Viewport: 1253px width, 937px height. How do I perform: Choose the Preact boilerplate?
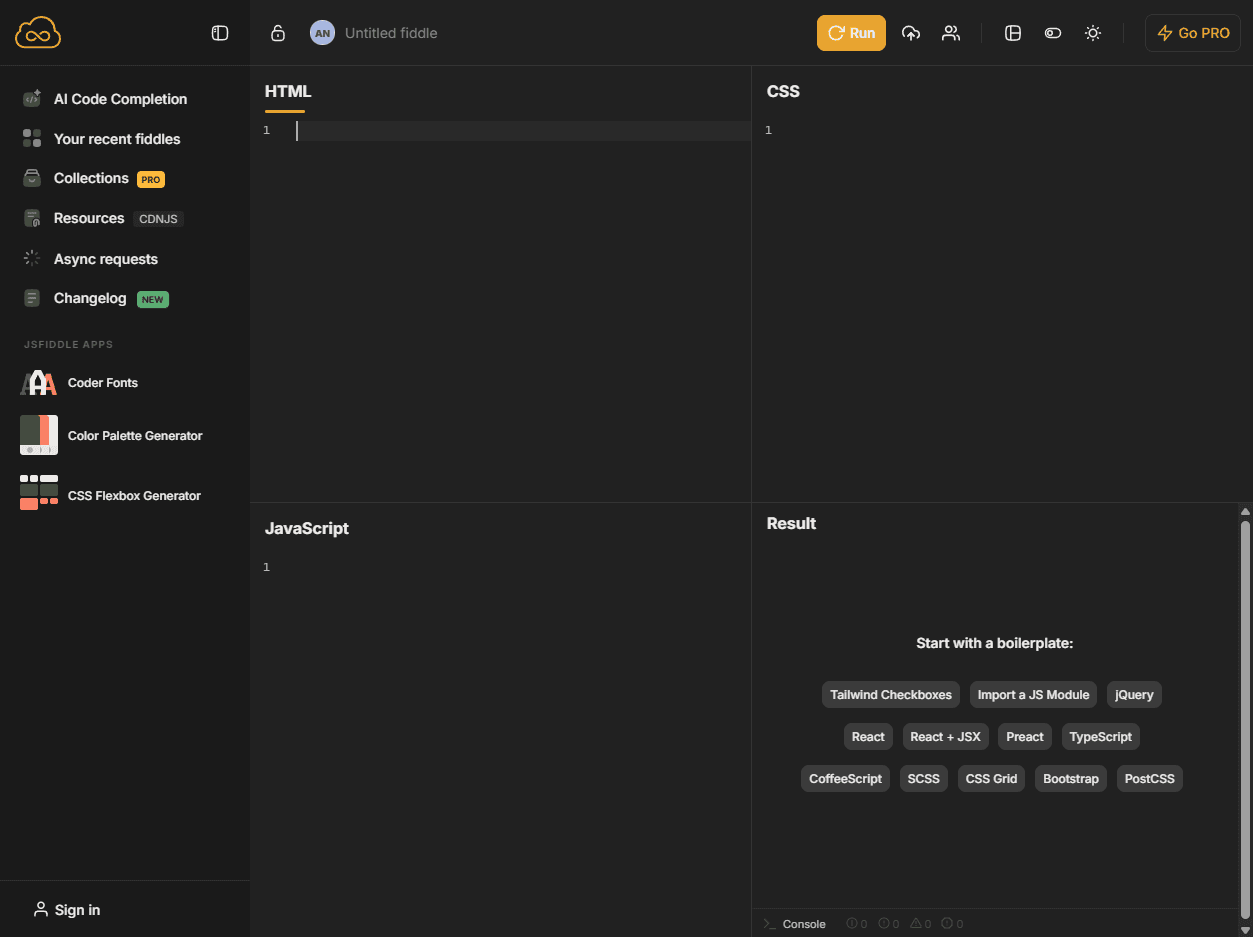[1025, 737]
